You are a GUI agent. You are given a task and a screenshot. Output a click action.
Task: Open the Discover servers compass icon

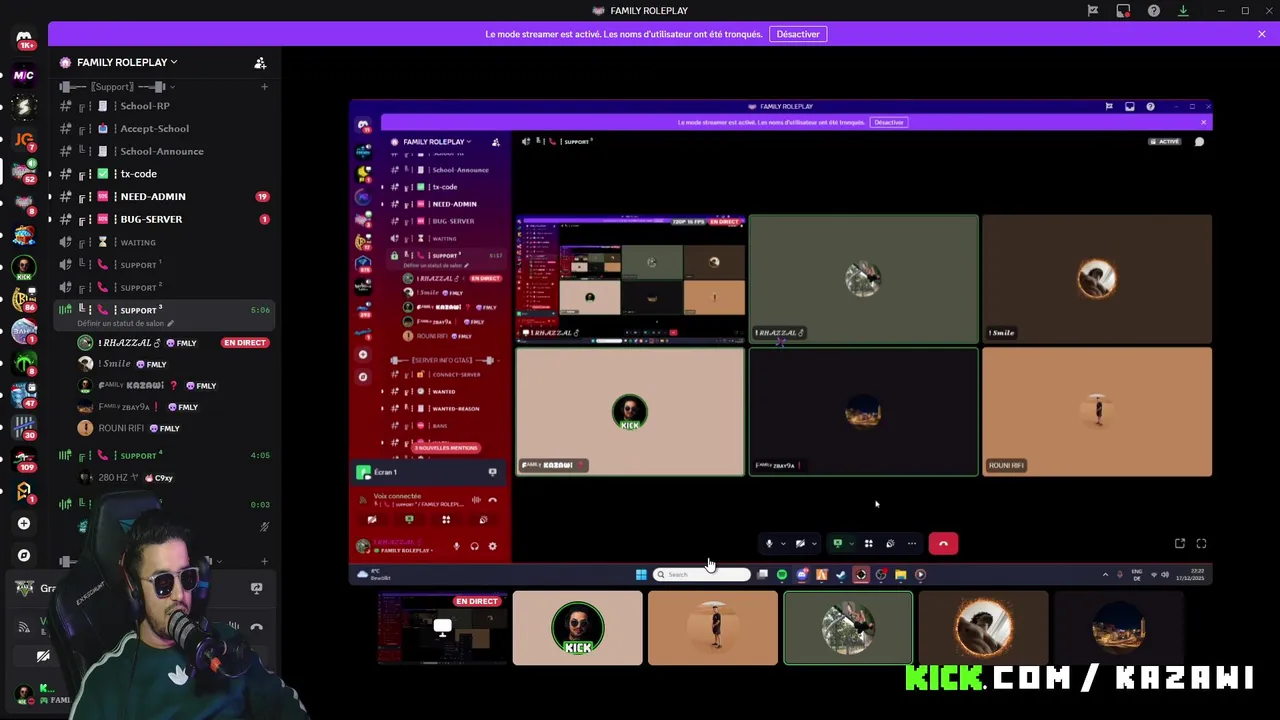click(24, 555)
